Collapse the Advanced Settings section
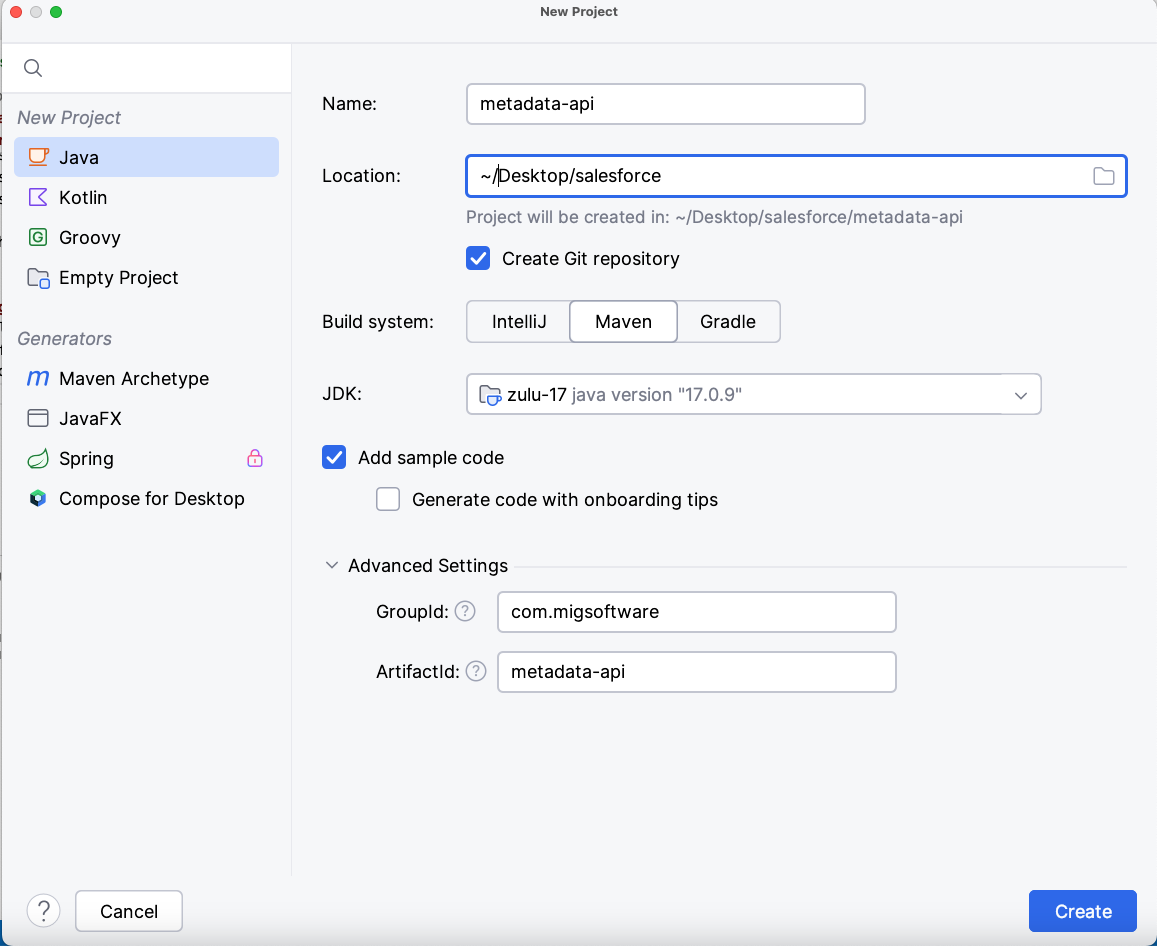This screenshot has width=1157, height=946. pyautogui.click(x=332, y=565)
